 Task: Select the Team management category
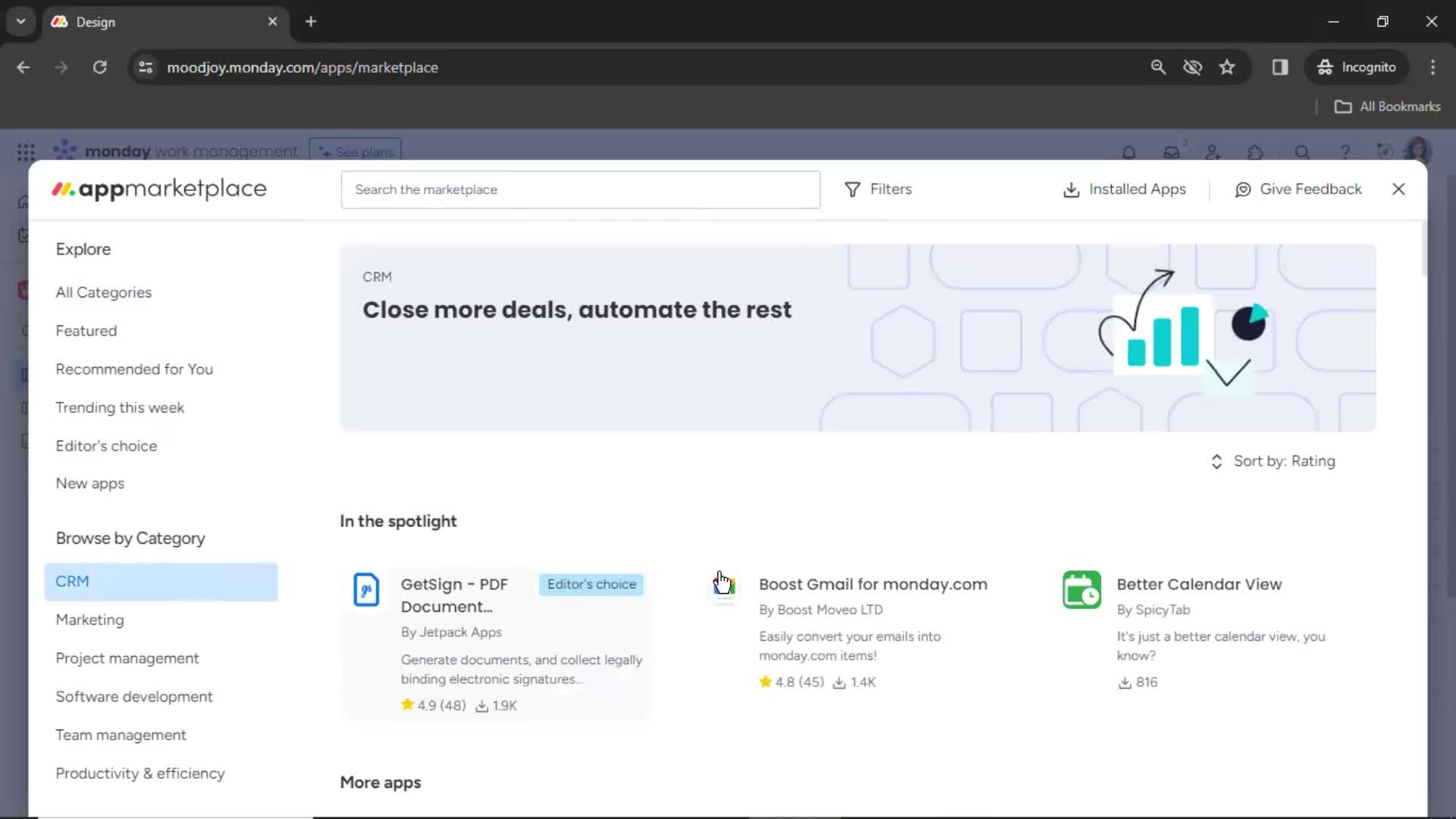[x=121, y=736]
